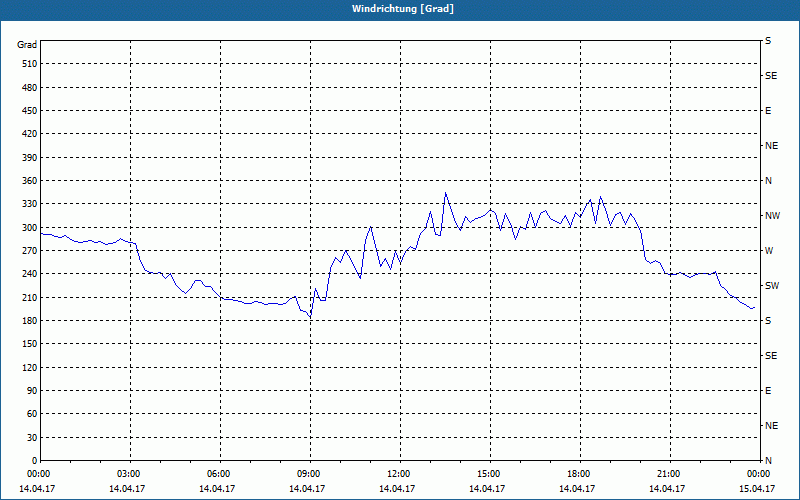The image size is (800, 500).
Task: Click the SW compass label
Action: tap(772, 286)
